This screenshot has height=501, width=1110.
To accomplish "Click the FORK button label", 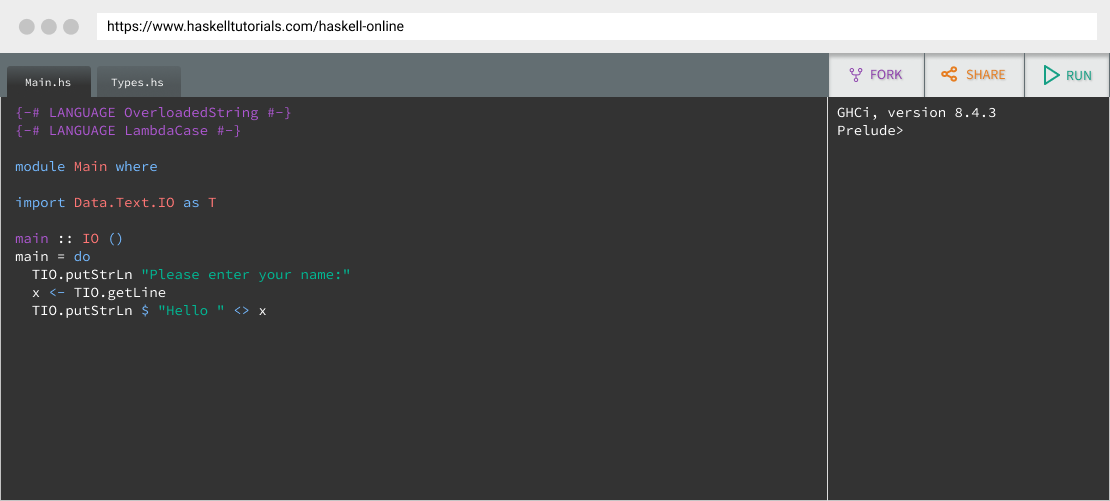I will (x=886, y=75).
